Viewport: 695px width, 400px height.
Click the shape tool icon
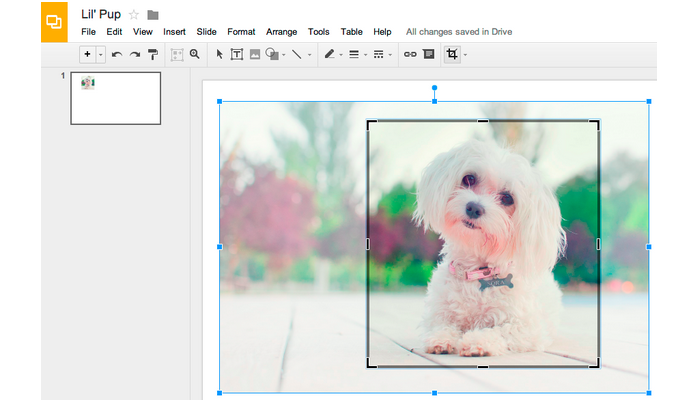click(272, 54)
